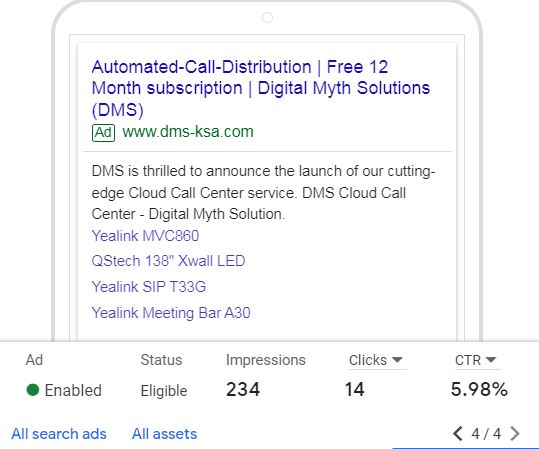Image resolution: width=539 pixels, height=449 pixels.
Task: Click the Eligible status text
Action: tap(164, 391)
